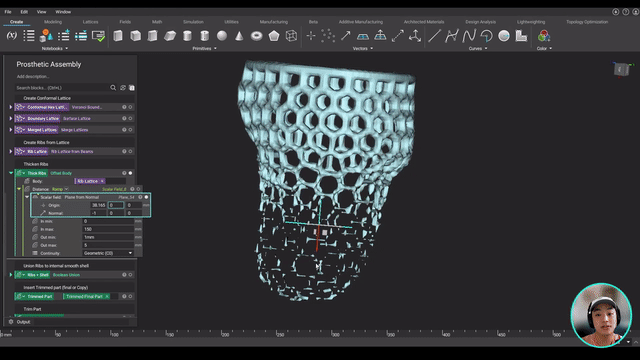The image size is (640, 360).
Task: Open the Edit menu
Action: pyautogui.click(x=24, y=12)
